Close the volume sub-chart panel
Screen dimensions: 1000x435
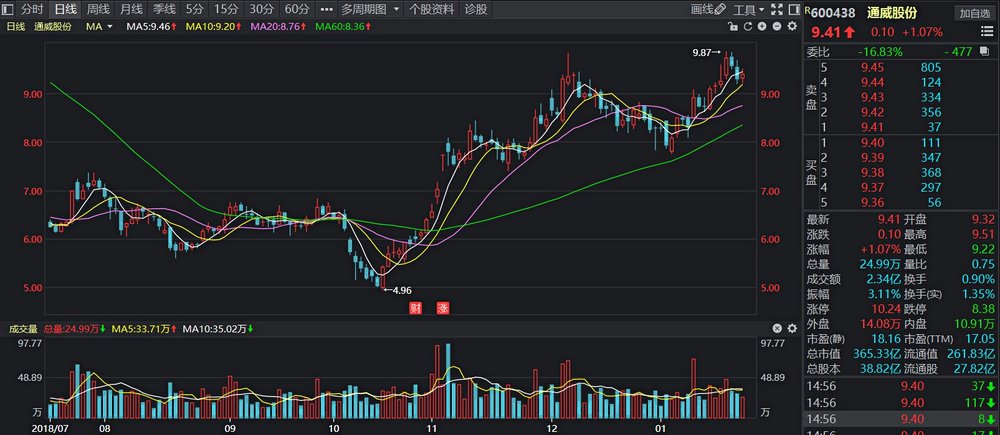click(x=777, y=328)
